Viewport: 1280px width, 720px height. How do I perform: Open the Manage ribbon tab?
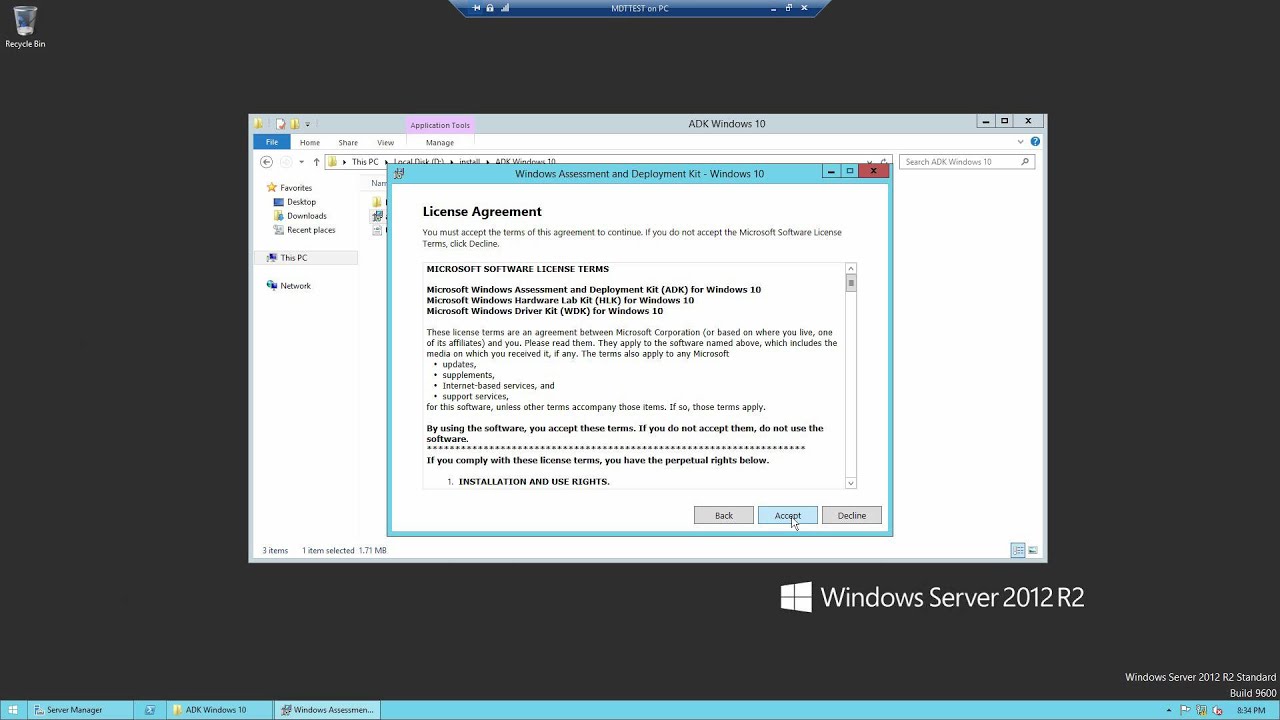click(x=440, y=142)
